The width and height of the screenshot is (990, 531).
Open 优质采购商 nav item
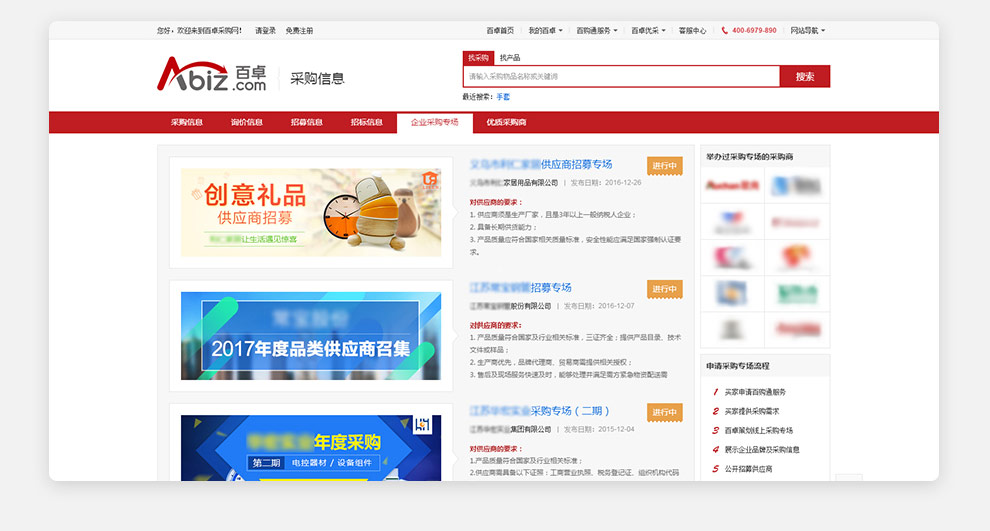pos(506,122)
